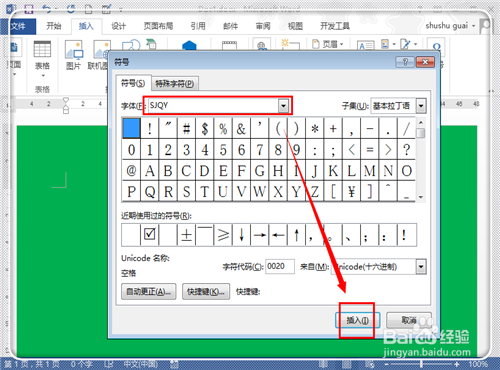Select the @ symbol in grid
The image size is (500, 370).
[x=131, y=171]
